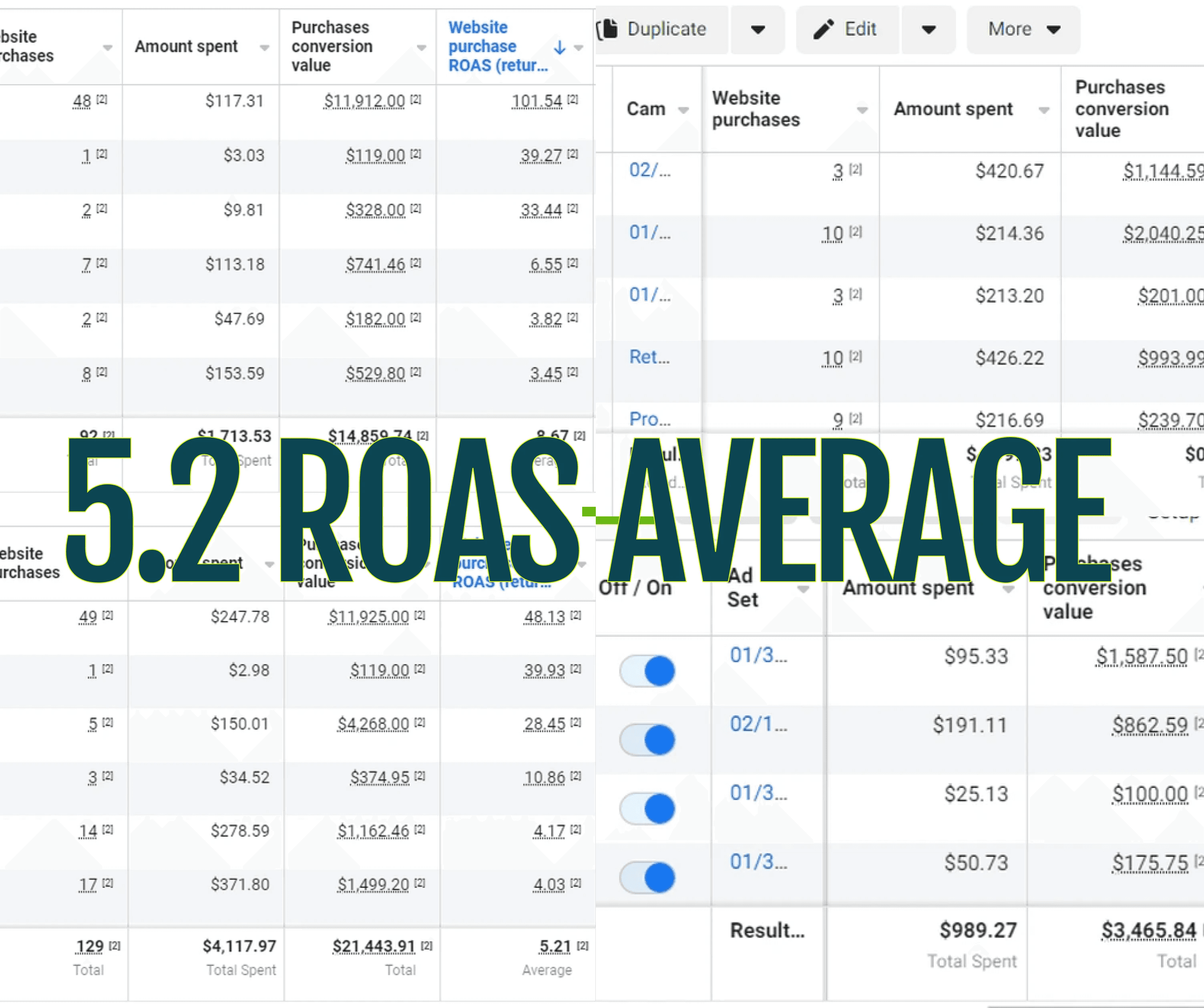Open Website purchases column options arrow
1204x1008 pixels.
(x=862, y=110)
